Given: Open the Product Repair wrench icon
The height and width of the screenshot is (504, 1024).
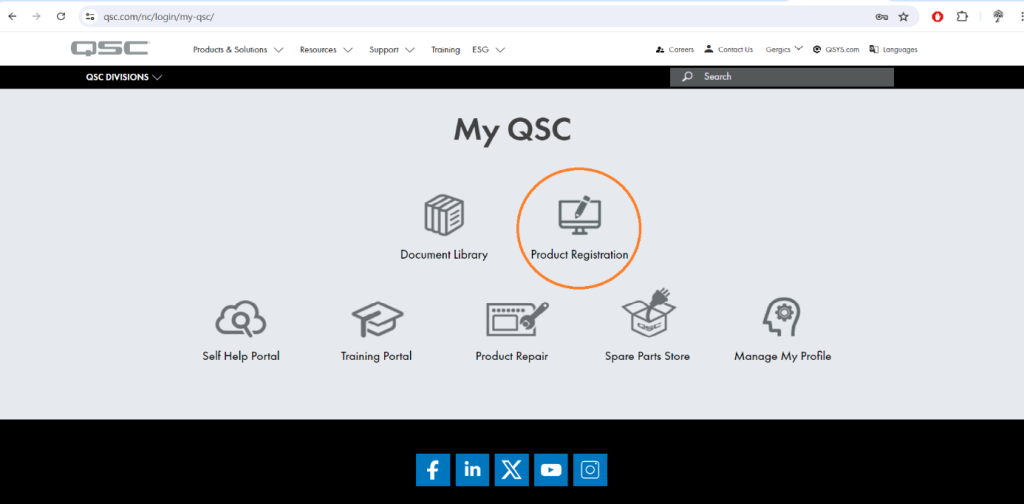Looking at the screenshot, I should coord(517,319).
